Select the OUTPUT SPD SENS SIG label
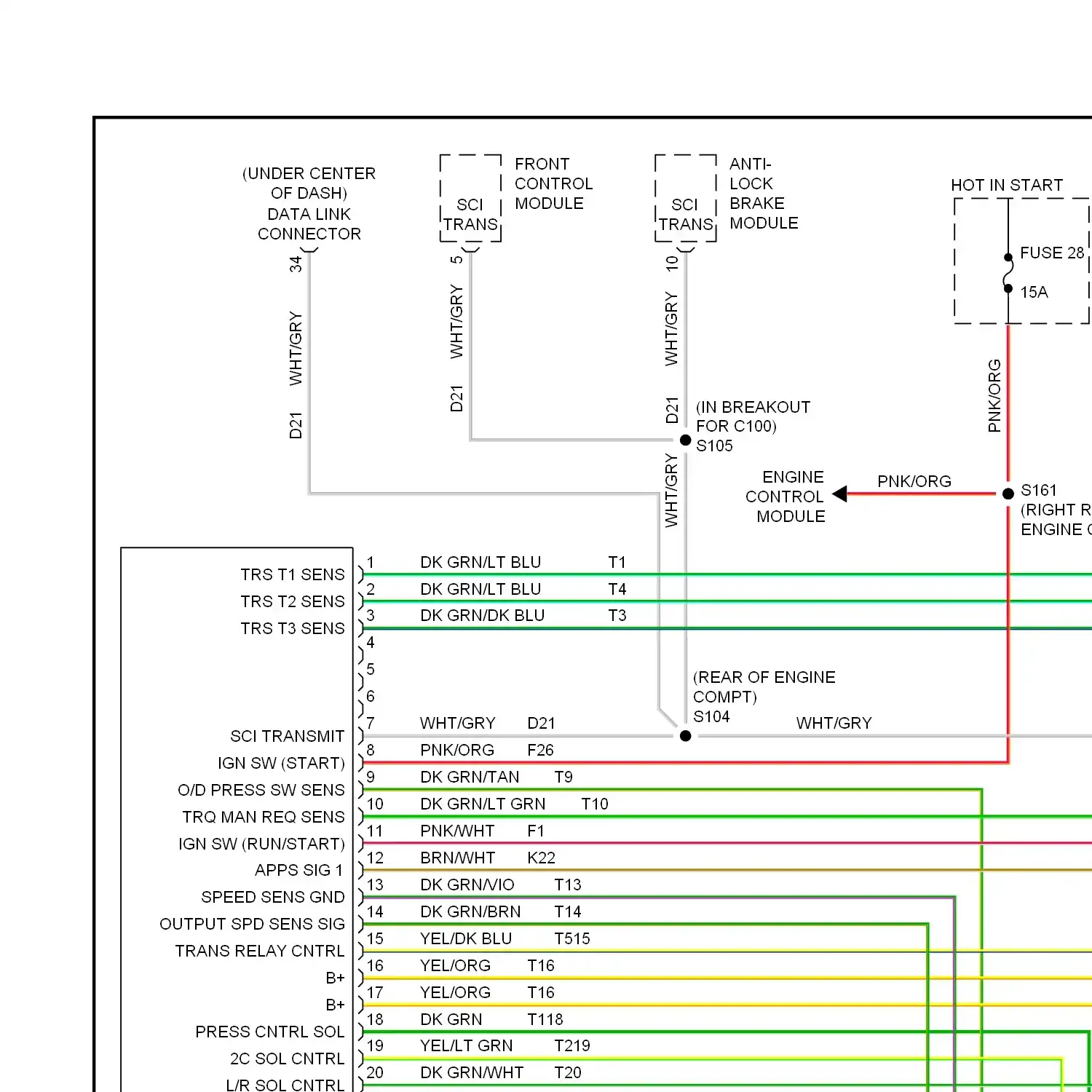Viewport: 1092px width, 1092px height. tap(252, 924)
